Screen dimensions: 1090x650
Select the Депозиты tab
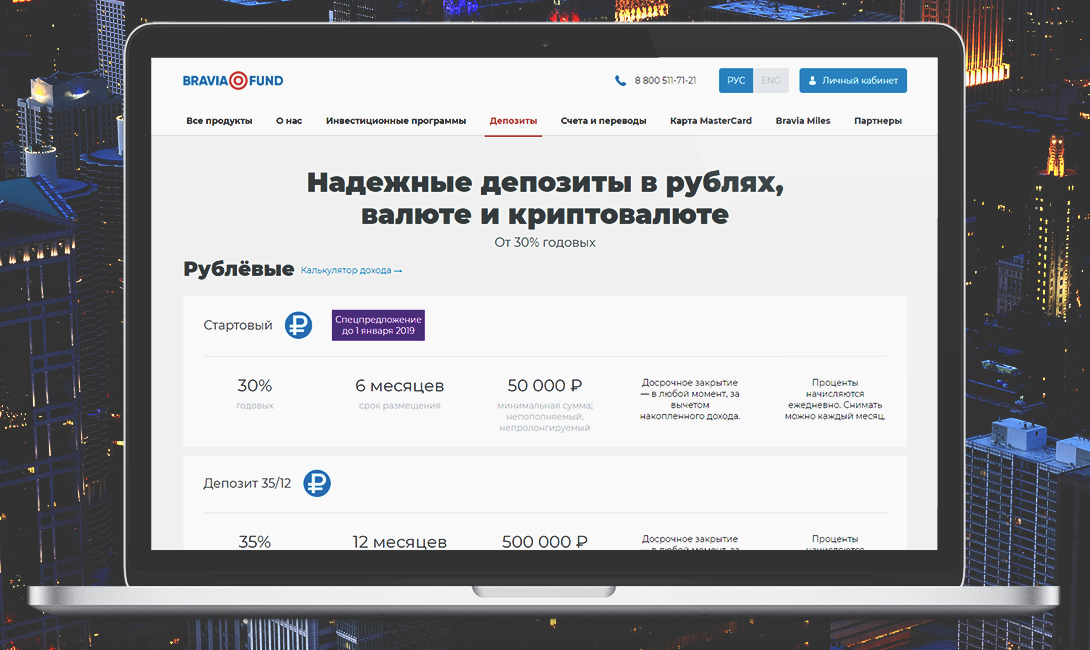click(x=513, y=121)
